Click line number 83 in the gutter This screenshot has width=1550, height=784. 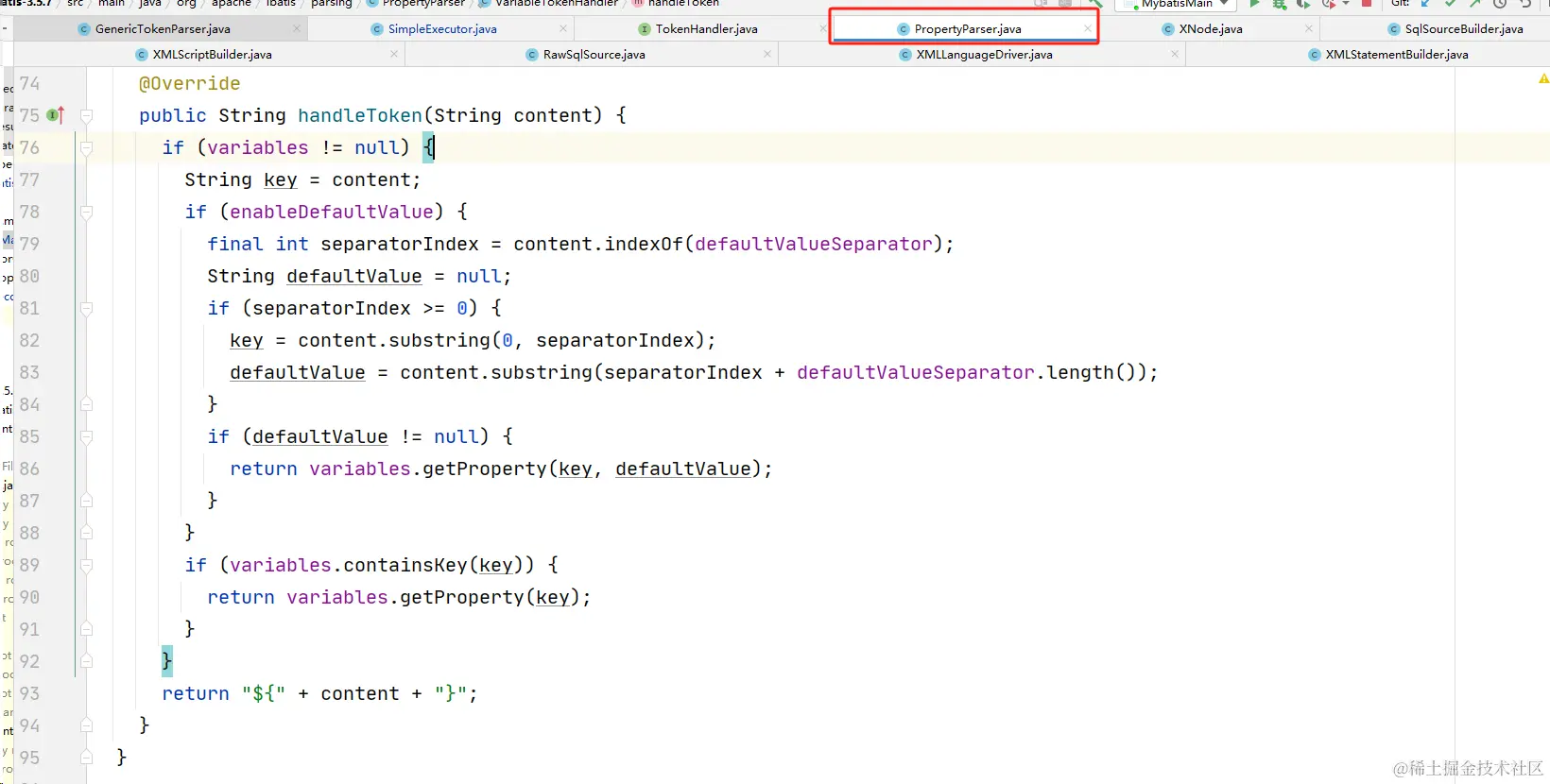tap(29, 373)
